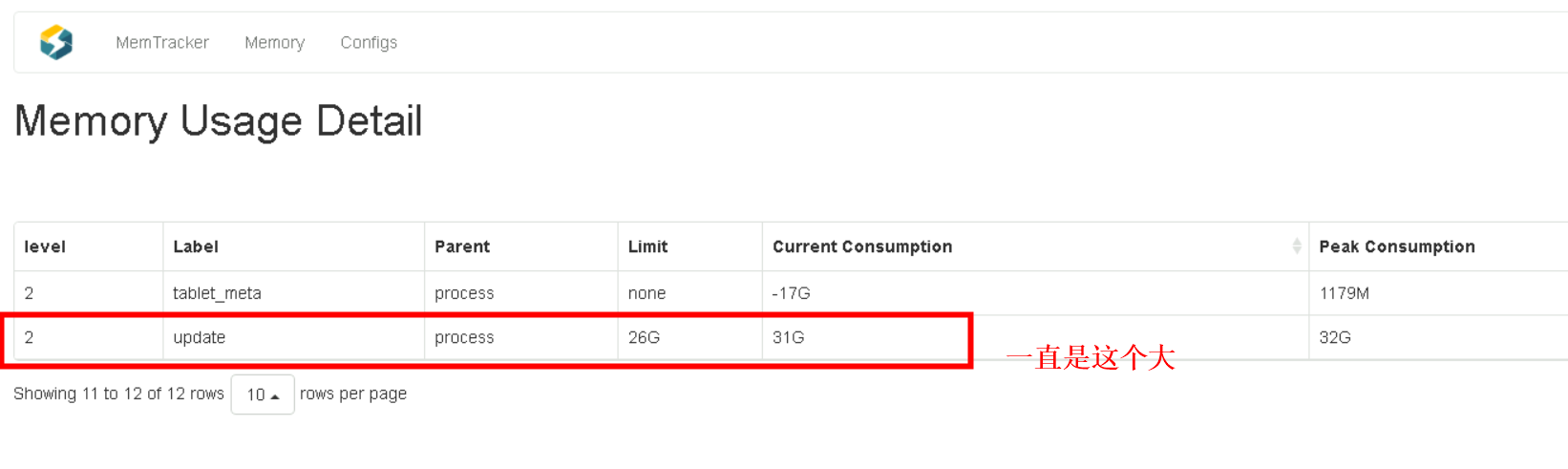Click the -17G current consumption cell

click(791, 293)
